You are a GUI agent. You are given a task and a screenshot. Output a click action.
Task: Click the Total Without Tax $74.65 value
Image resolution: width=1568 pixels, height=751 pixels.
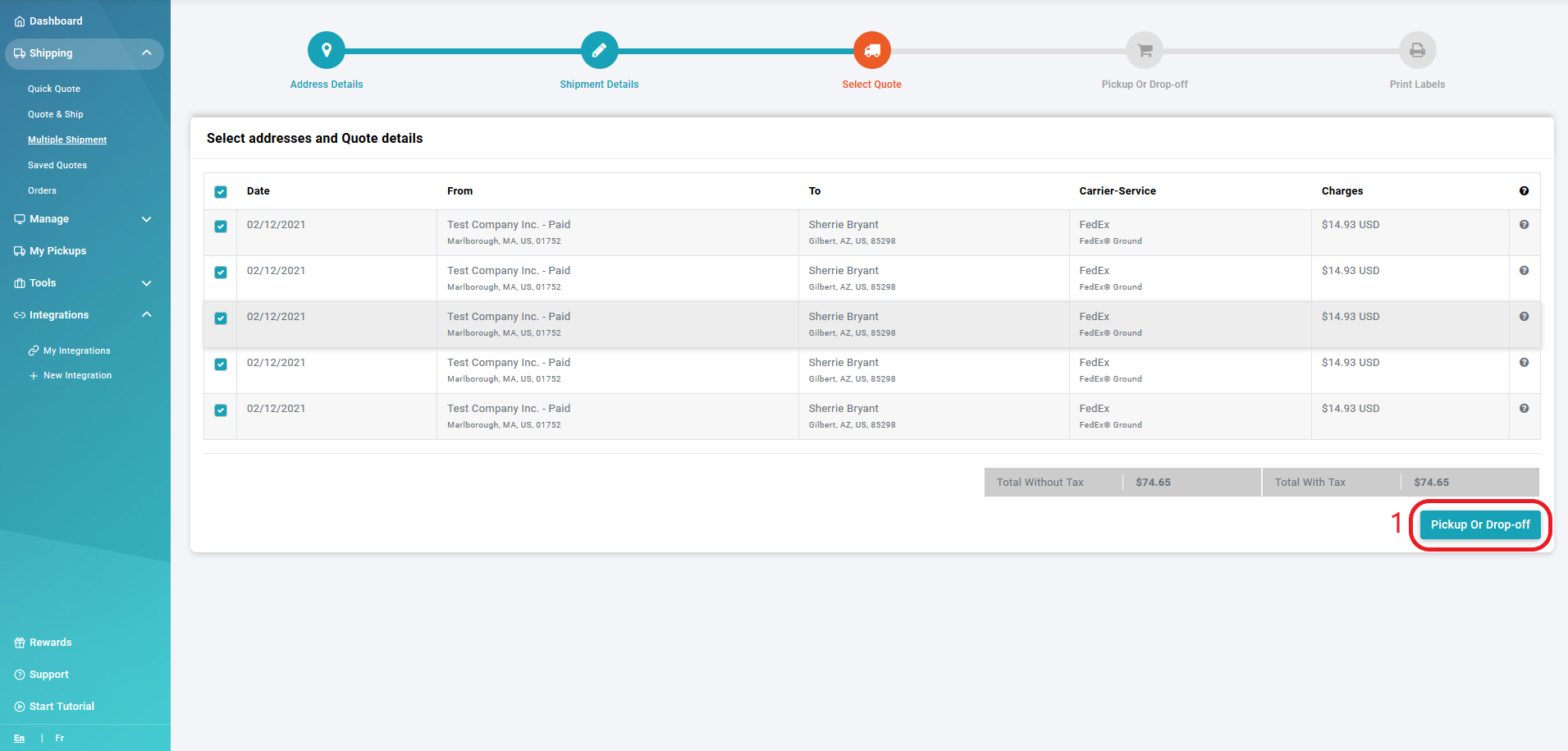click(1153, 483)
